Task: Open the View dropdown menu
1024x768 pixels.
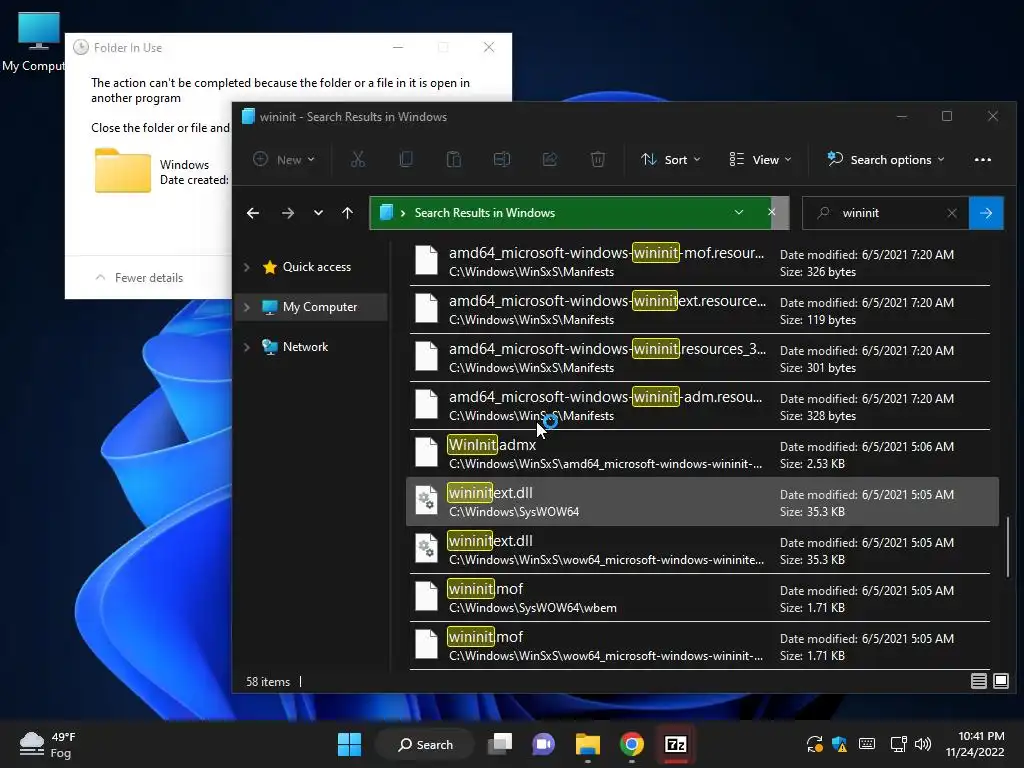Action: 761,159
